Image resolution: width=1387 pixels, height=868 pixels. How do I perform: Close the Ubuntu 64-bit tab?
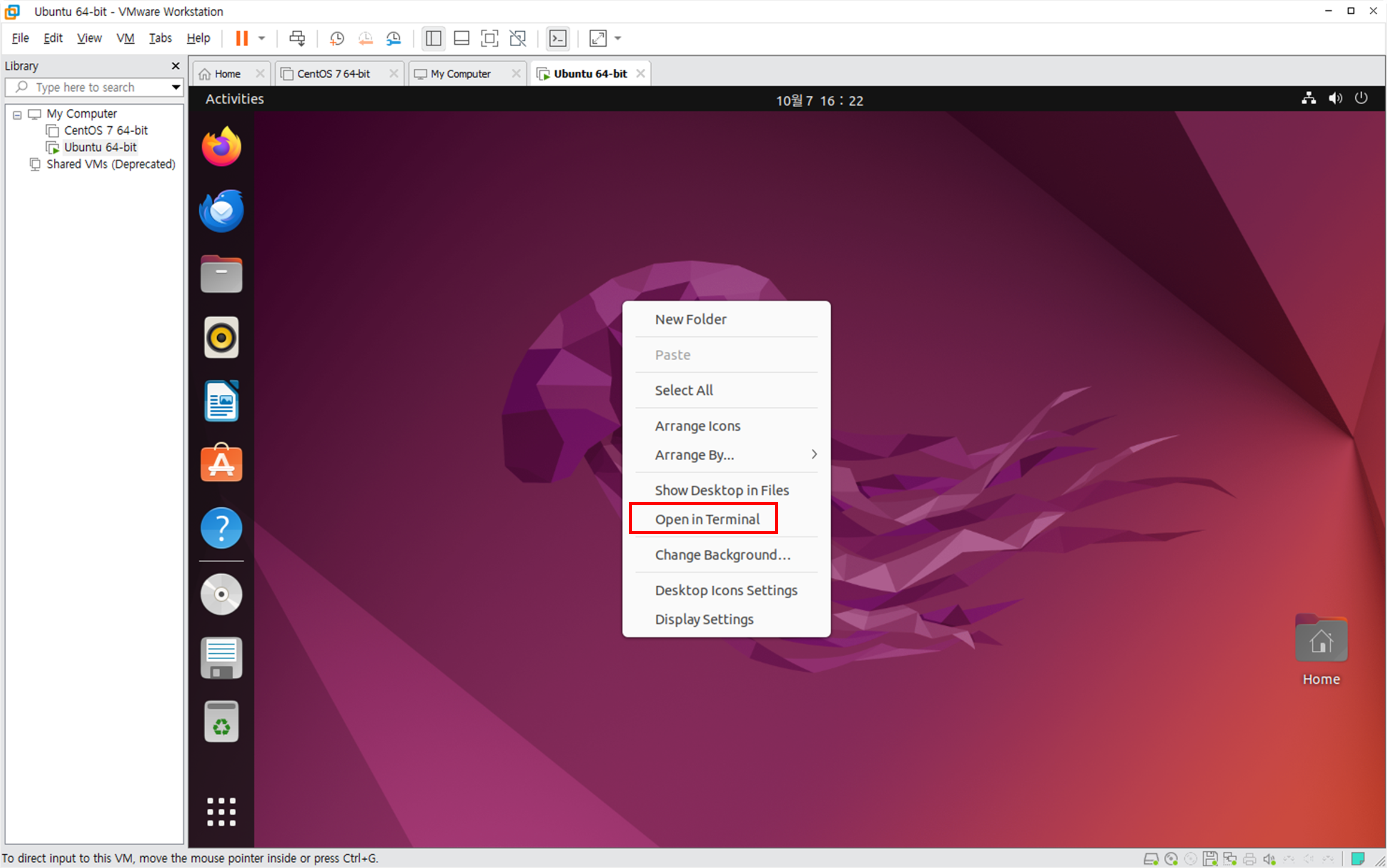tap(640, 74)
